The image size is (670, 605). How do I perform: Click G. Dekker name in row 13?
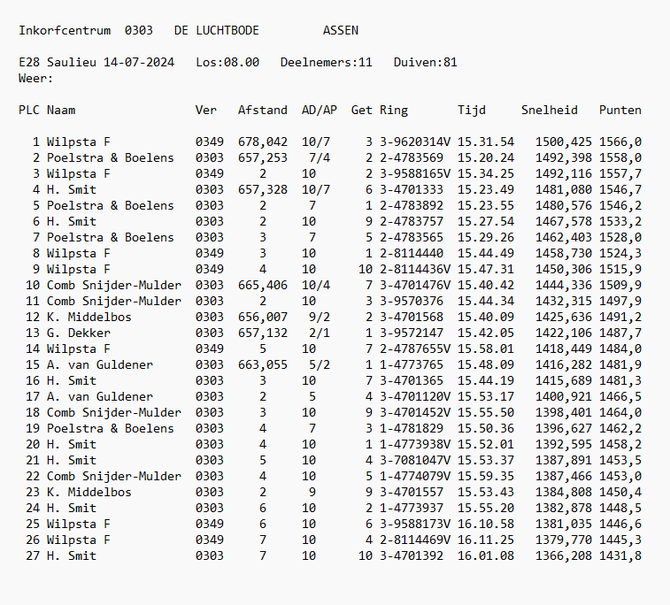point(78,333)
